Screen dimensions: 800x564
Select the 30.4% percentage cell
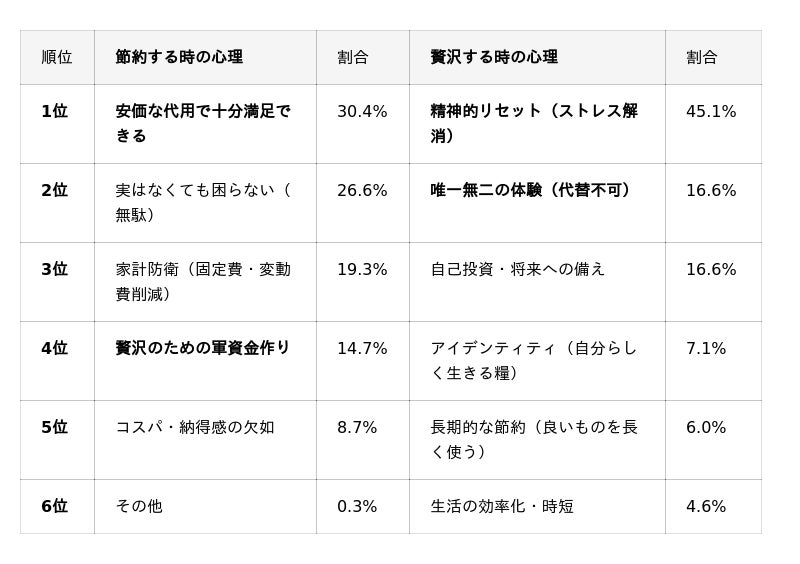[x=362, y=112]
